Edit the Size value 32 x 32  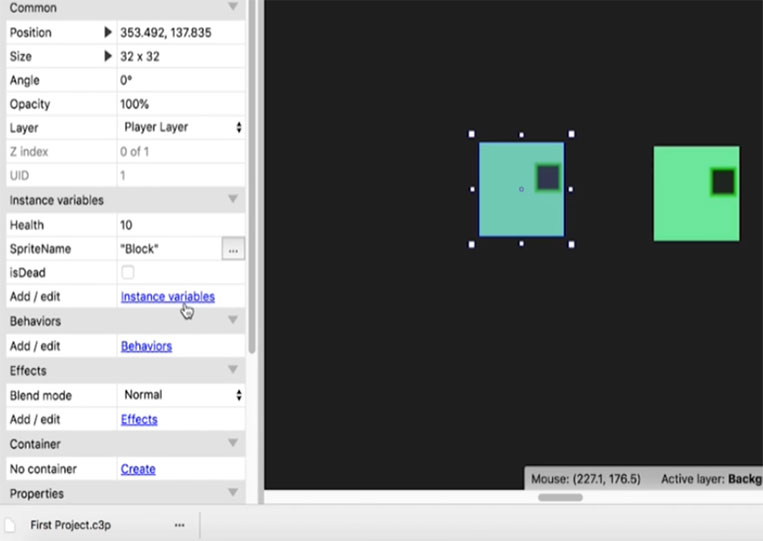(181, 56)
